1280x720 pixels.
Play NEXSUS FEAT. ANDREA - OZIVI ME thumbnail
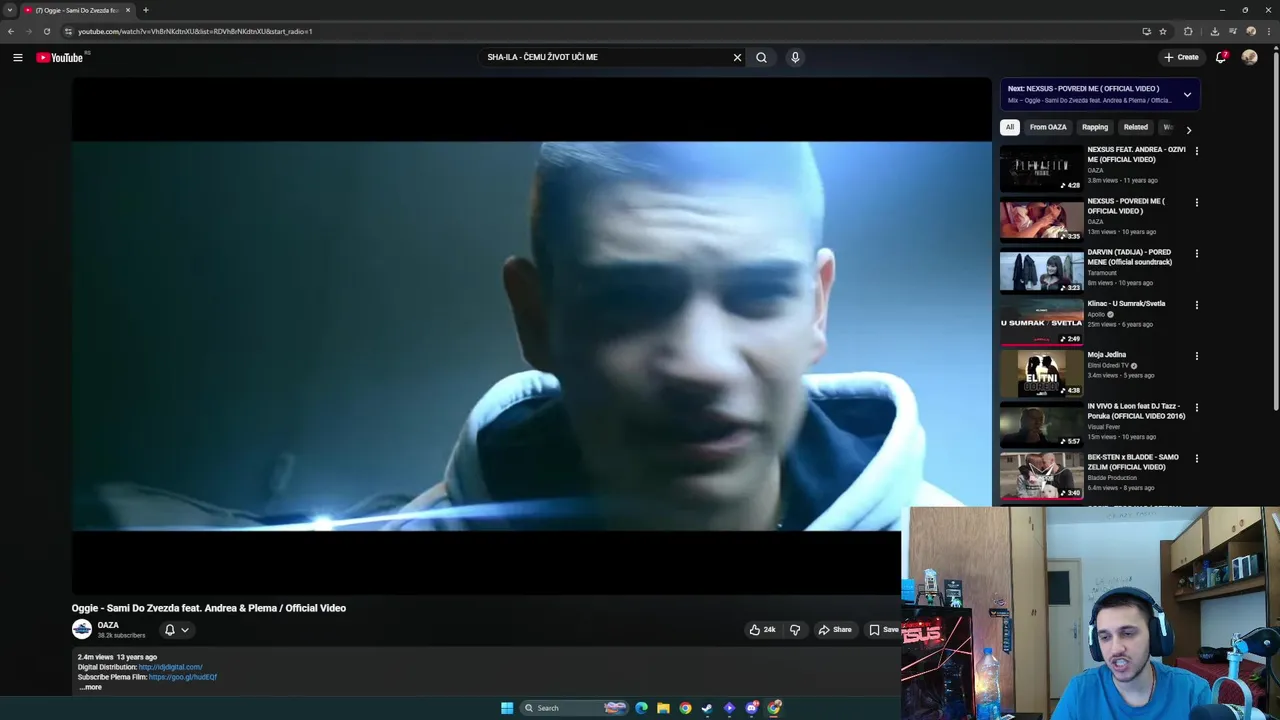pyautogui.click(x=1042, y=168)
